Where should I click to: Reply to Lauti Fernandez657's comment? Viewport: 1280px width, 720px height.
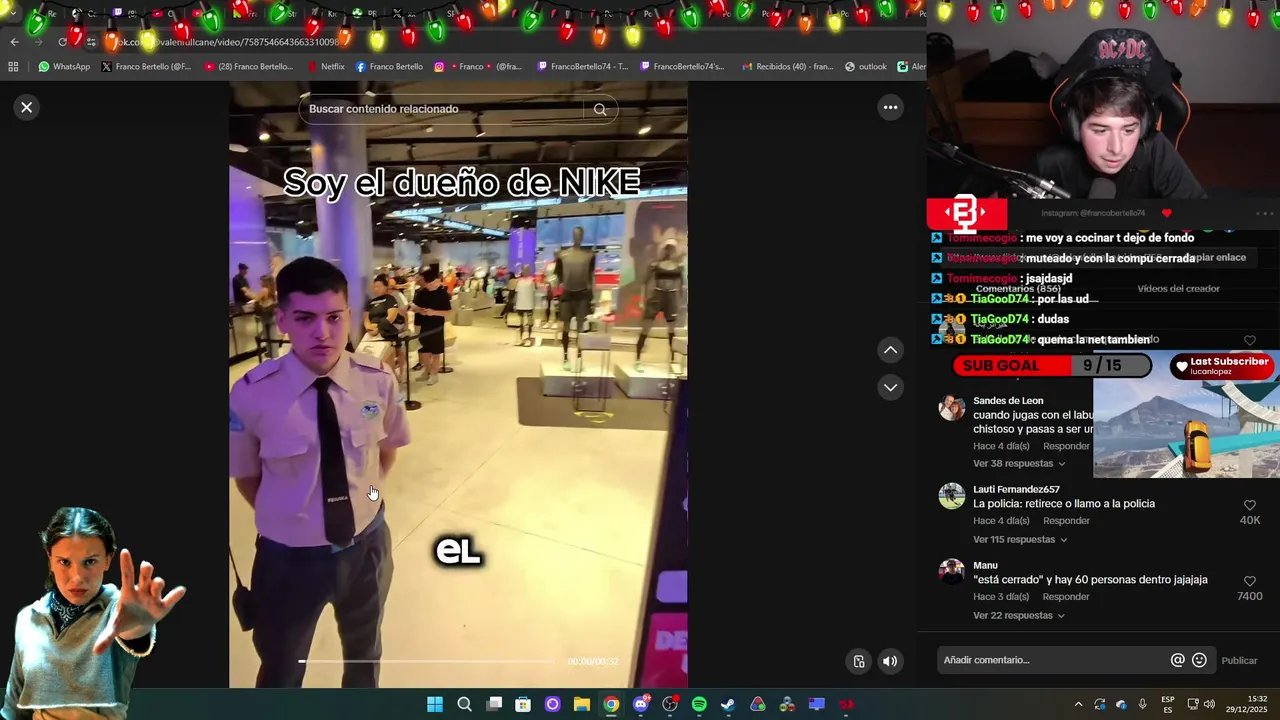click(1066, 521)
